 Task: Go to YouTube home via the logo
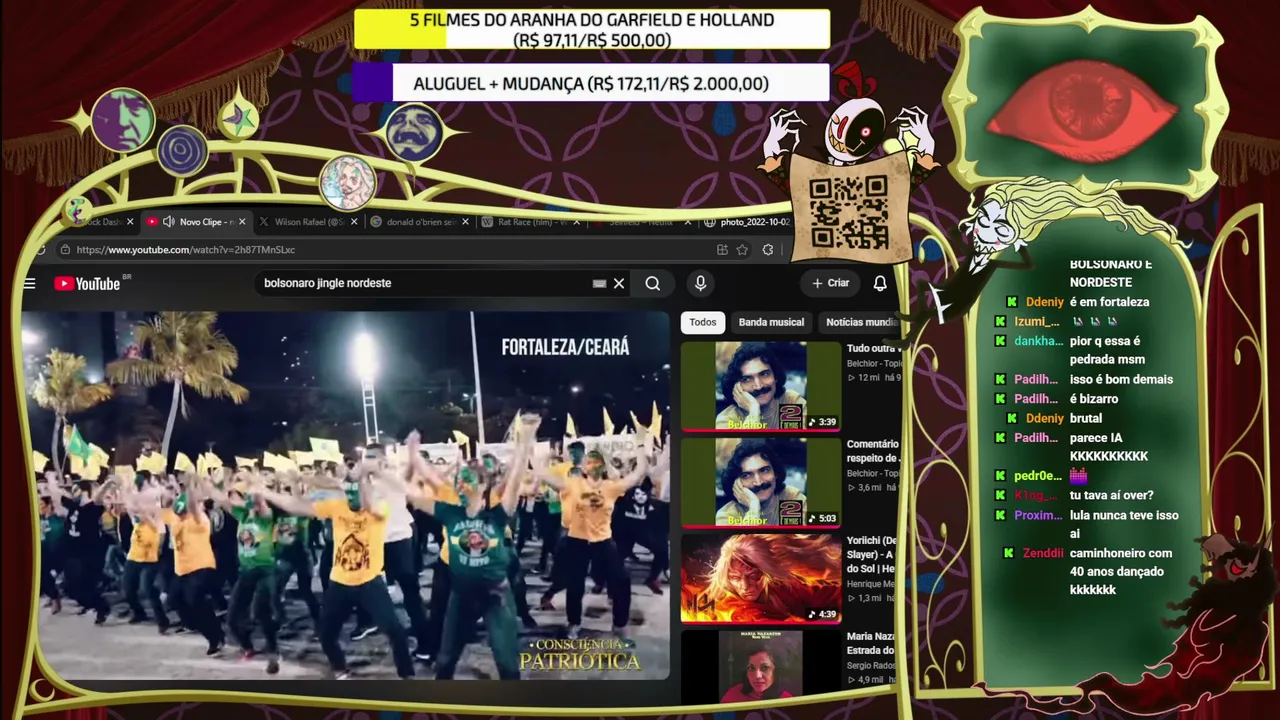click(x=88, y=284)
